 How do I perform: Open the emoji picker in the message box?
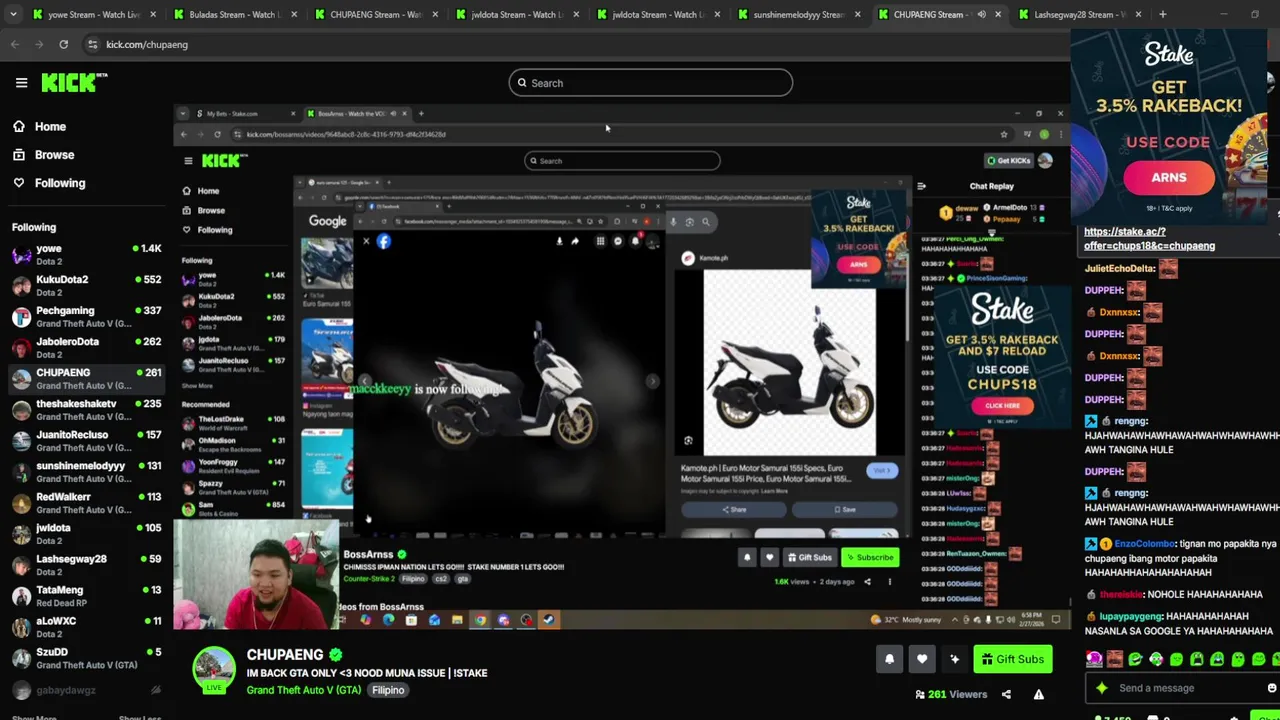click(1271, 688)
